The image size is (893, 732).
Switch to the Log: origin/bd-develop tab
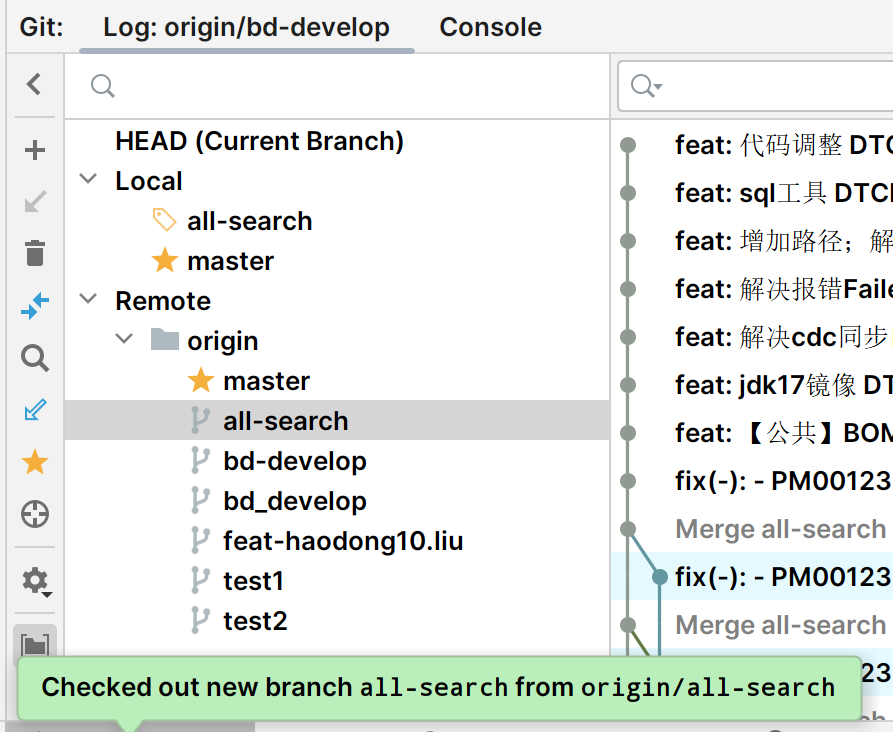coord(247,27)
